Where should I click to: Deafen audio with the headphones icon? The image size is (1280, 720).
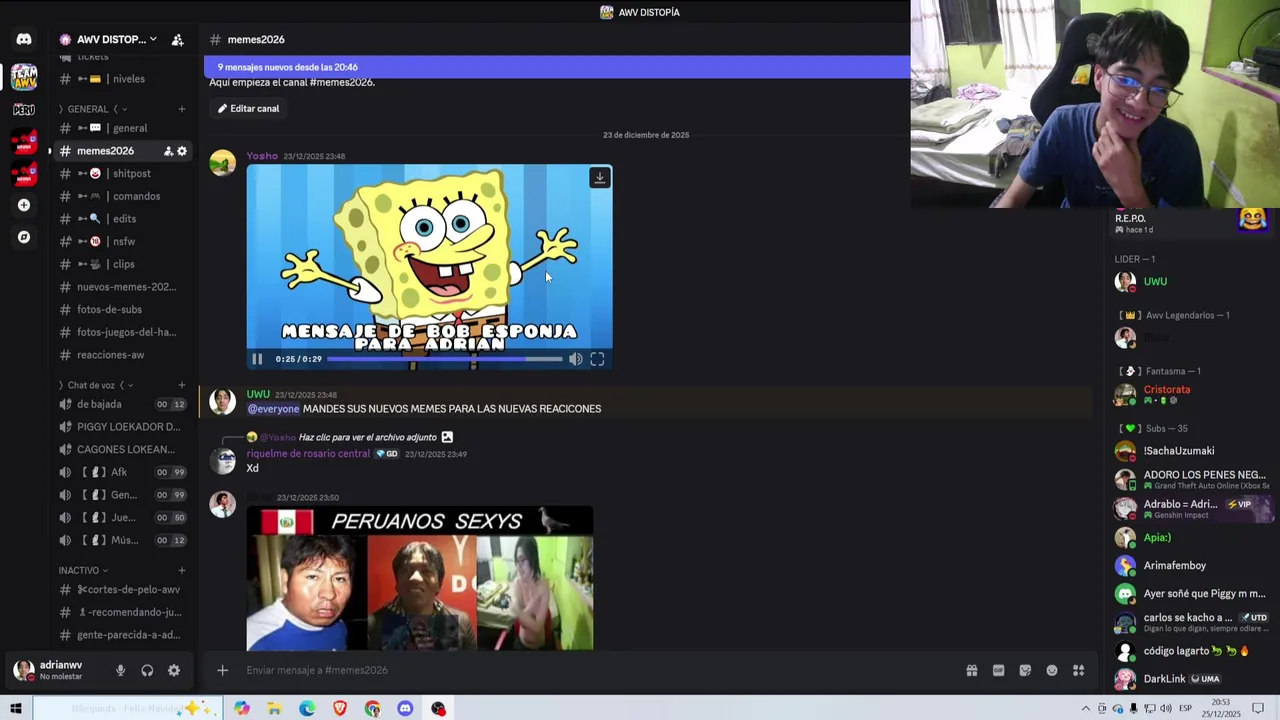click(147, 671)
